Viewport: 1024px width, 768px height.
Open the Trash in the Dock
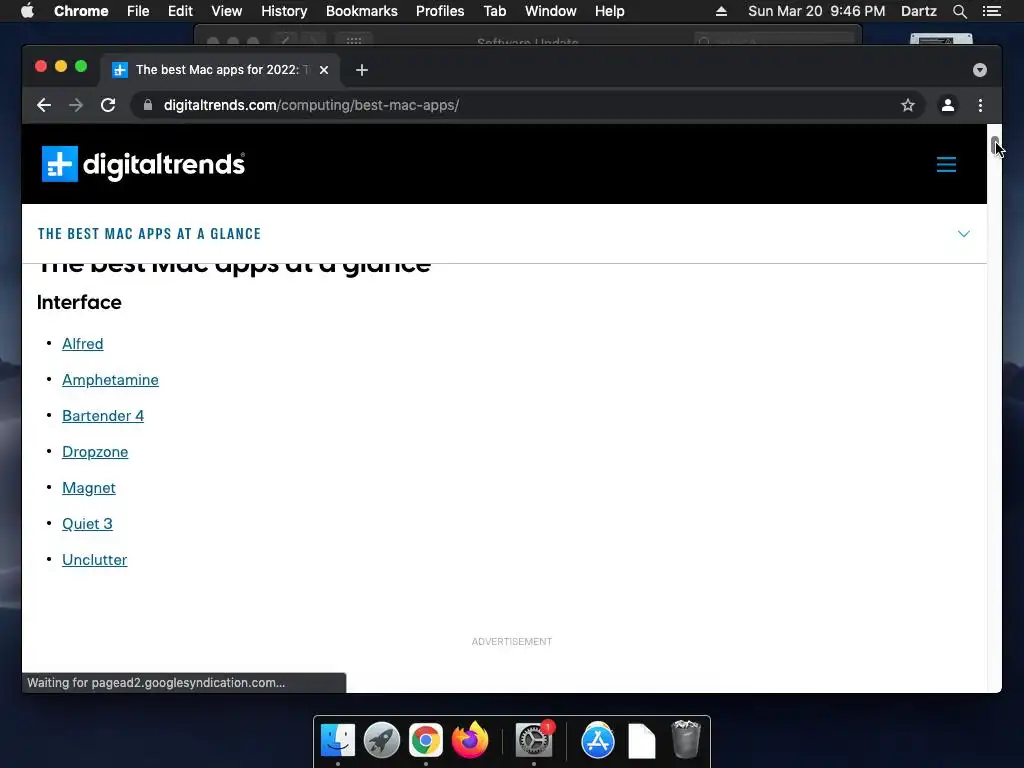[x=686, y=739]
